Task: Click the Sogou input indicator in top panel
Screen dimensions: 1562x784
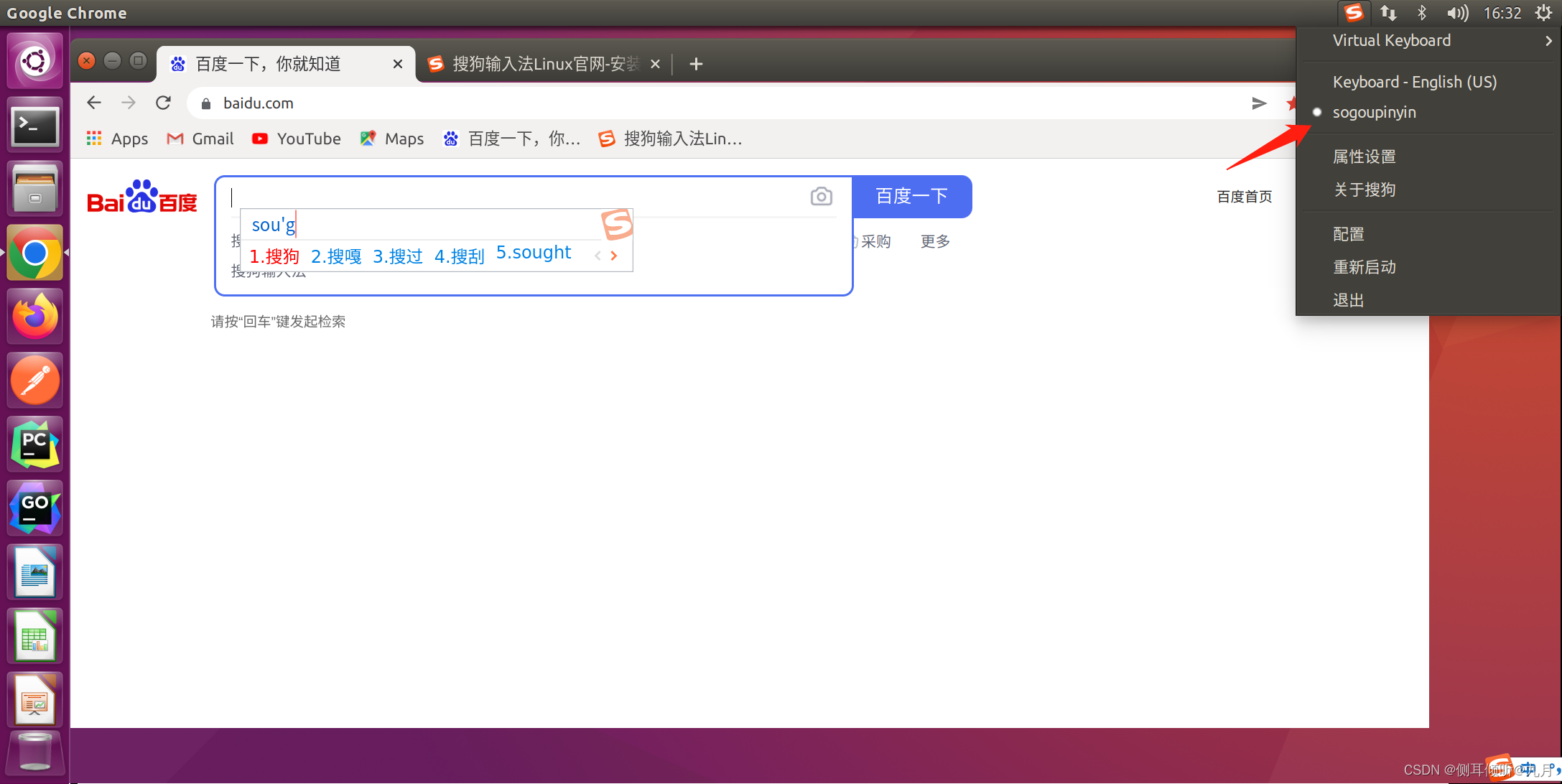Action: click(1354, 13)
